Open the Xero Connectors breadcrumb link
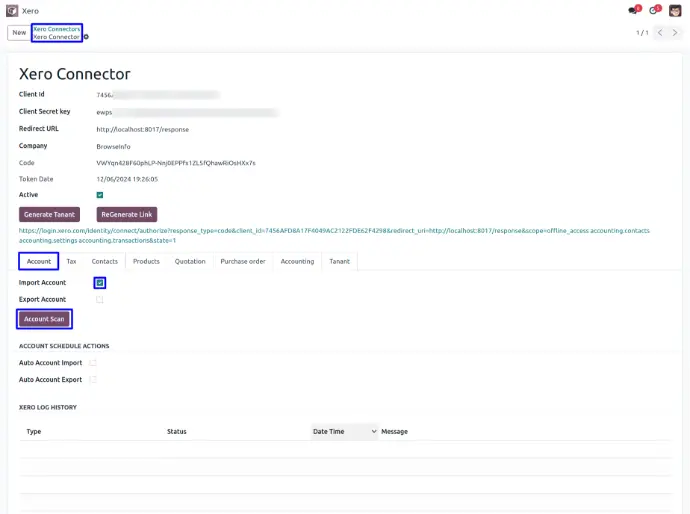 coord(57,29)
